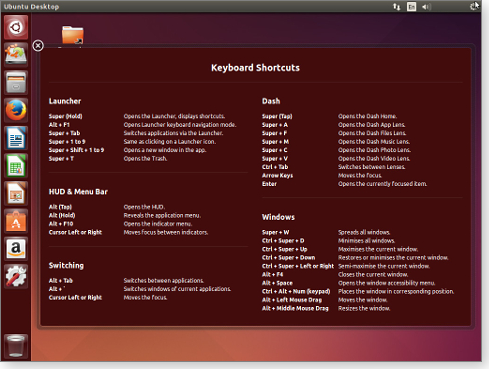489x369 pixels.
Task: Click Ctrl + Alt + Num (keypad) label
Action: [296, 291]
